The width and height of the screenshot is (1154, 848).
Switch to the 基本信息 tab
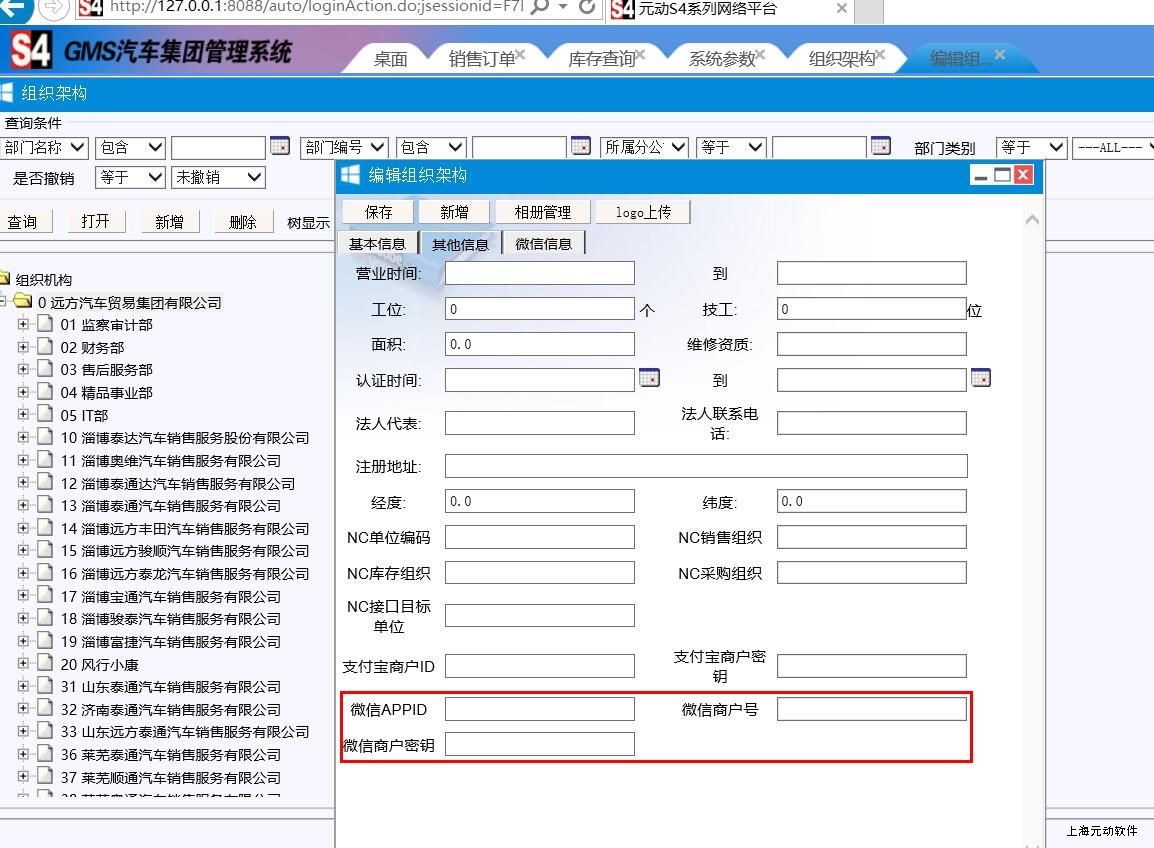pyautogui.click(x=377, y=244)
